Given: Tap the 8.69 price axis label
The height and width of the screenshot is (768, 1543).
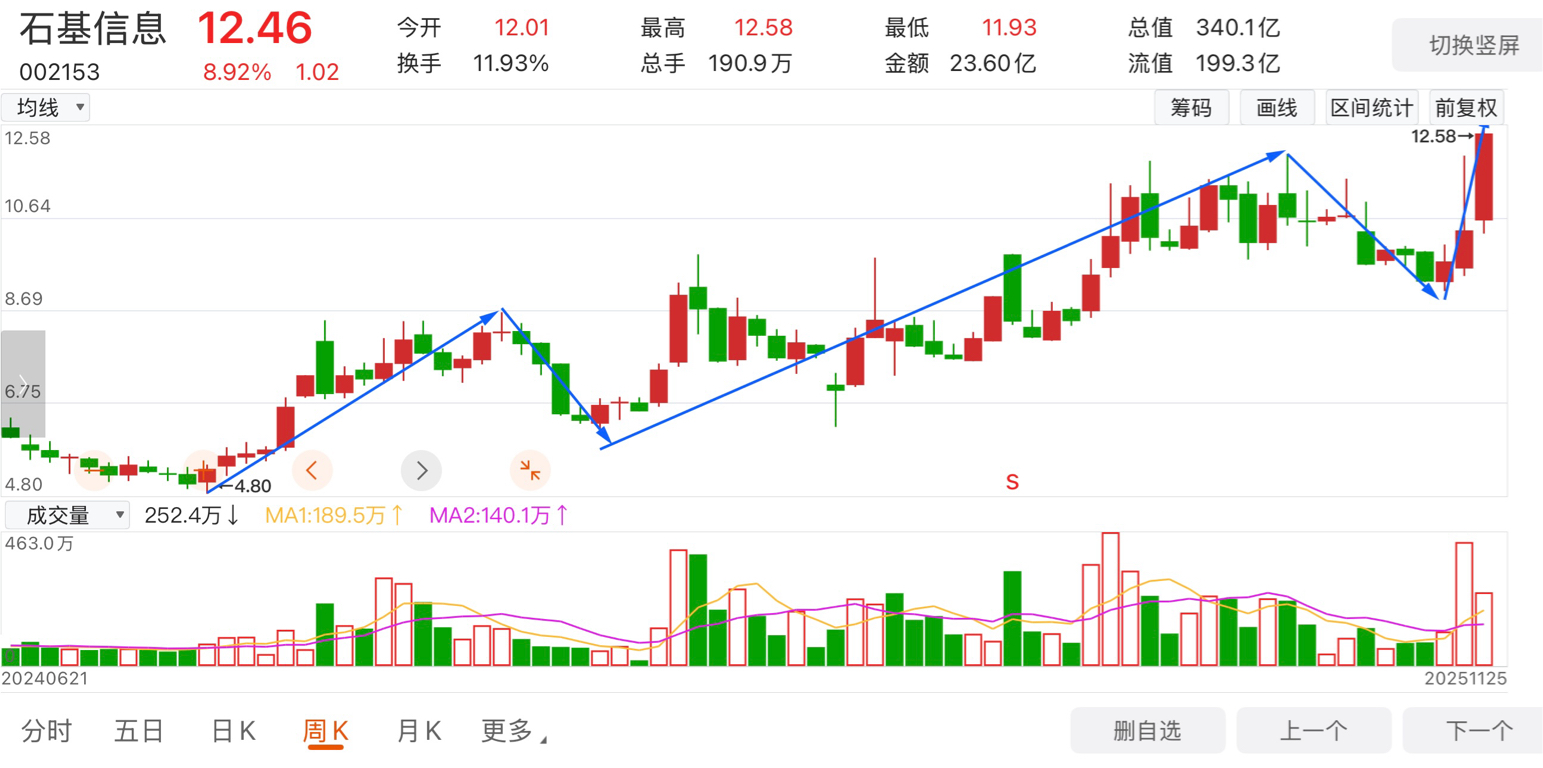Looking at the screenshot, I should [x=23, y=299].
